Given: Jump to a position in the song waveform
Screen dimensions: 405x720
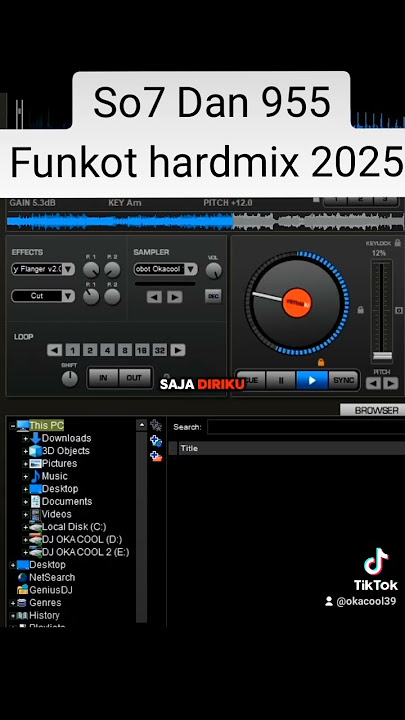Looking at the screenshot, I should (205, 221).
